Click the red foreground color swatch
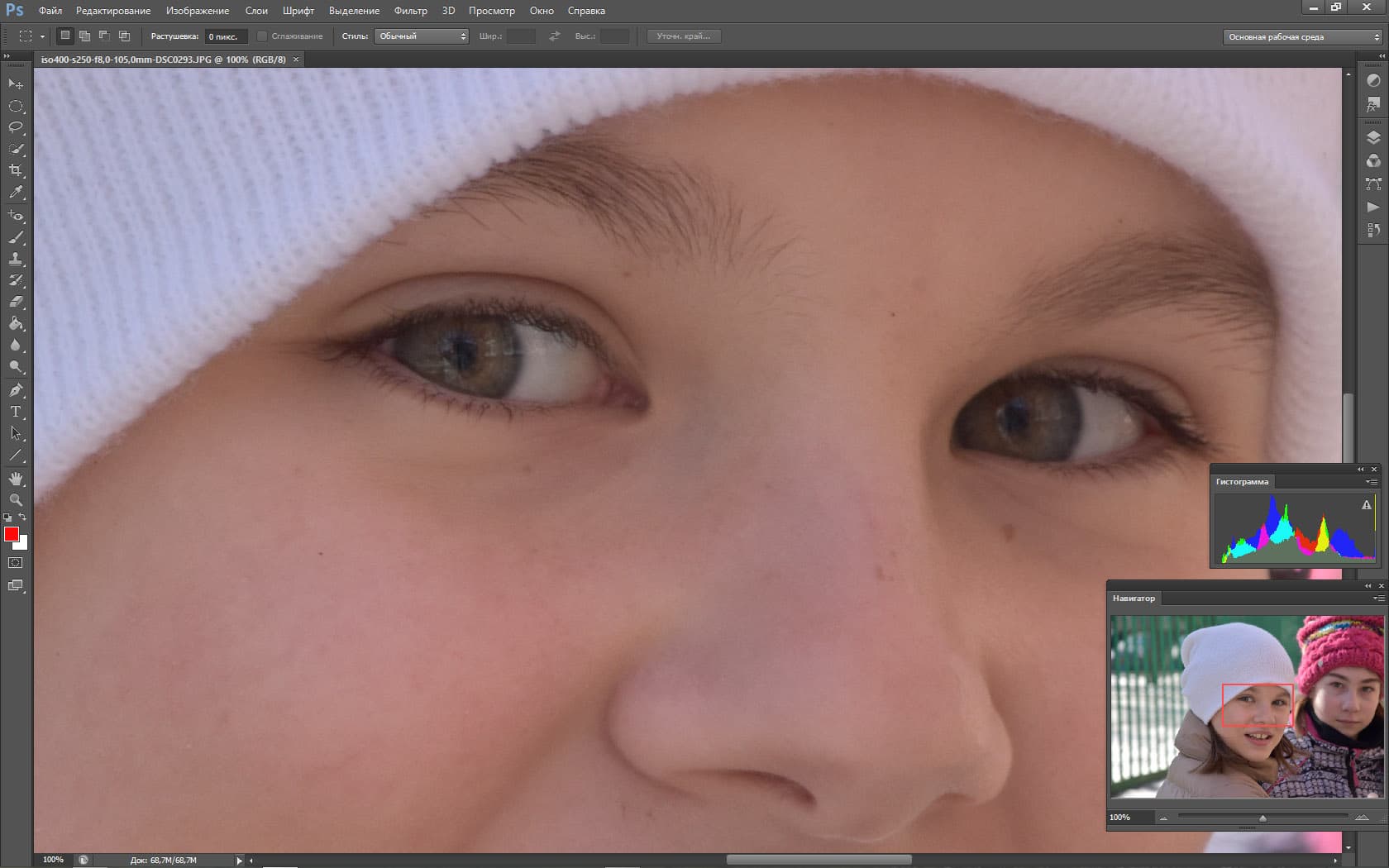The height and width of the screenshot is (868, 1389). pos(11,534)
